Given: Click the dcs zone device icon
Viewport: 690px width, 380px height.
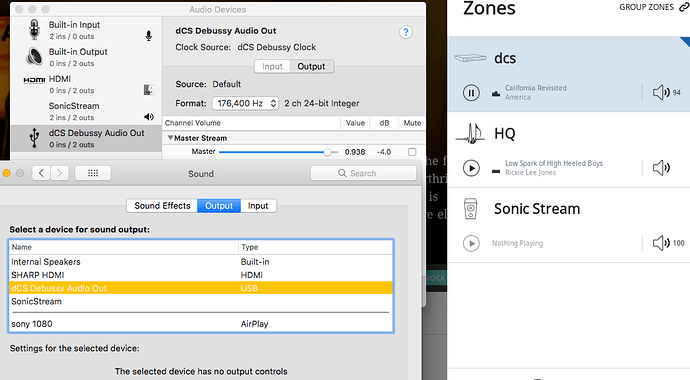Looking at the screenshot, I should pyautogui.click(x=470, y=58).
